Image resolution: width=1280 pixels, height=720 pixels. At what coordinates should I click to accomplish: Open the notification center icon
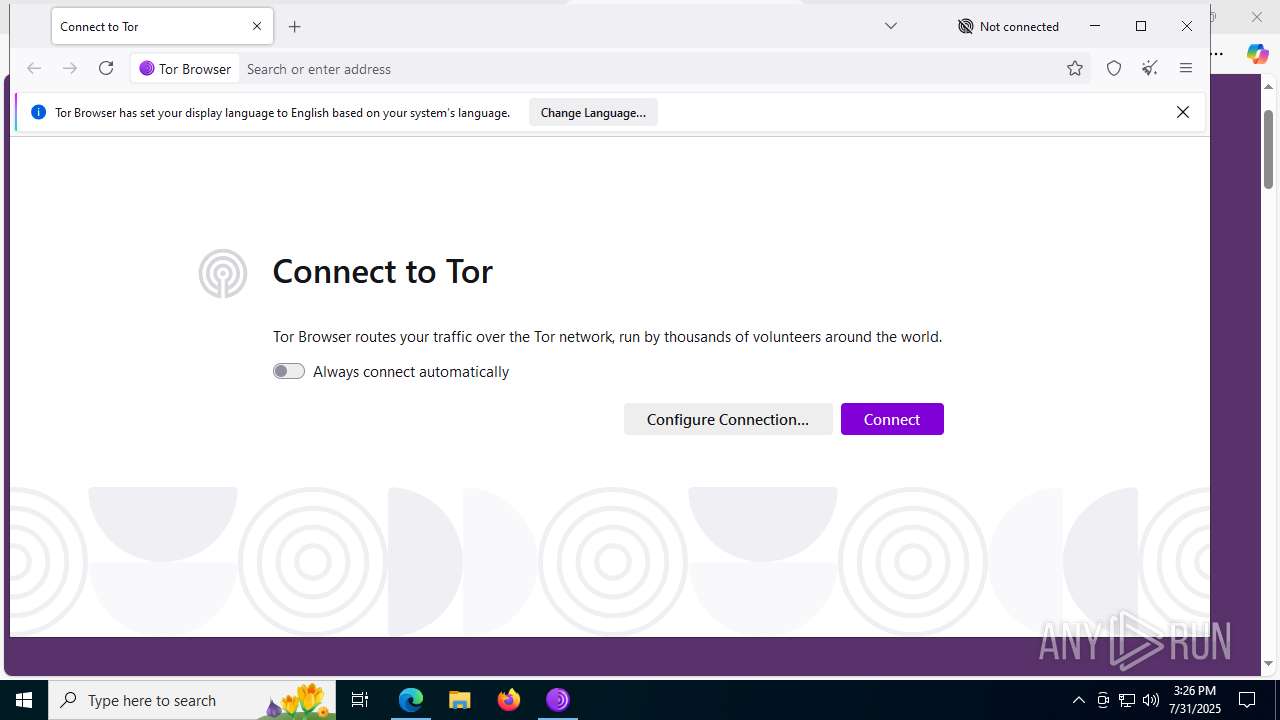(x=1247, y=700)
